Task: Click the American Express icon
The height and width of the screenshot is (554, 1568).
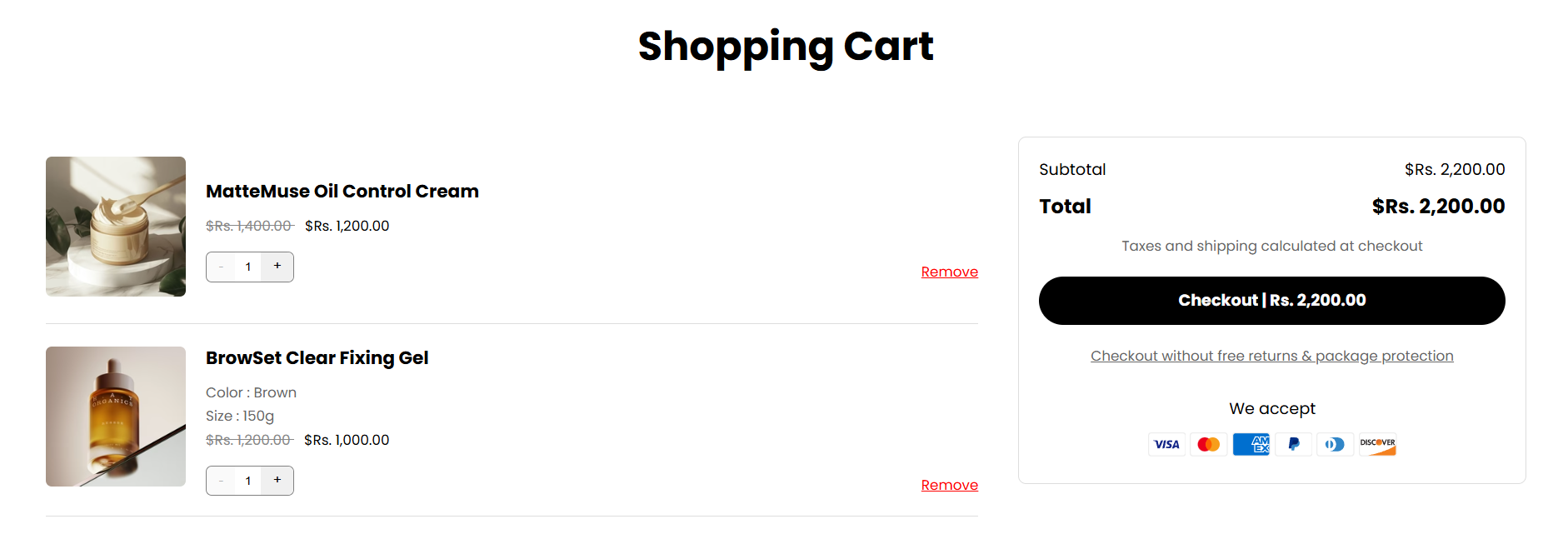Action: point(1251,444)
